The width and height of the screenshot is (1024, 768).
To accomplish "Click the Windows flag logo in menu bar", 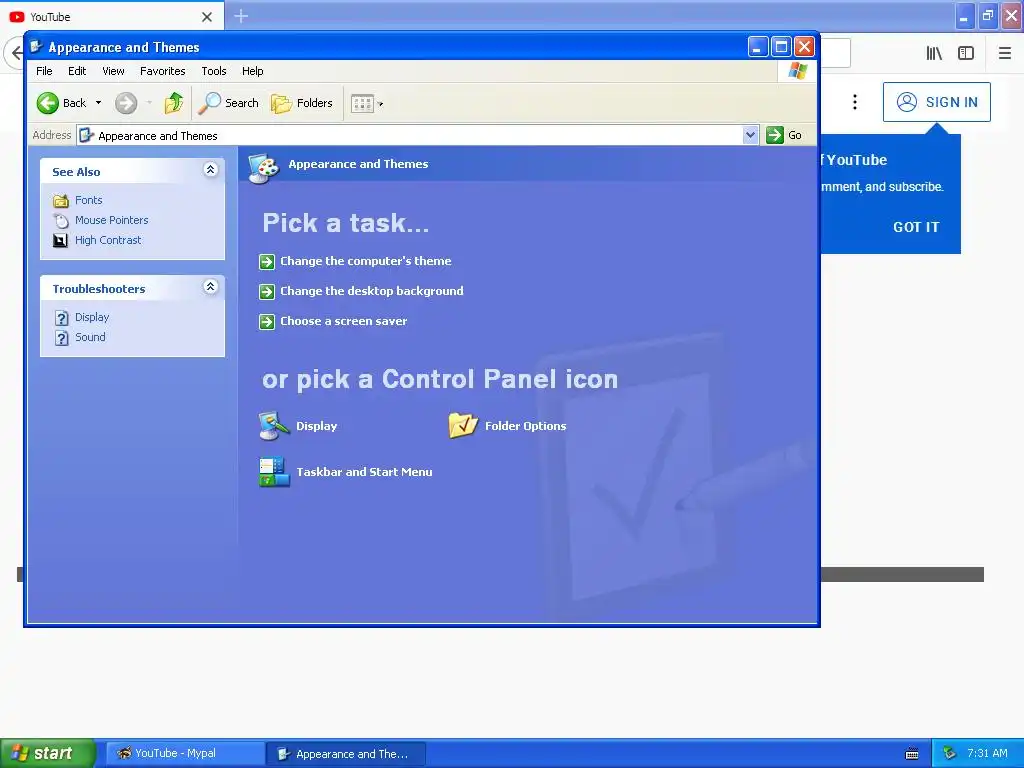I will 797,71.
